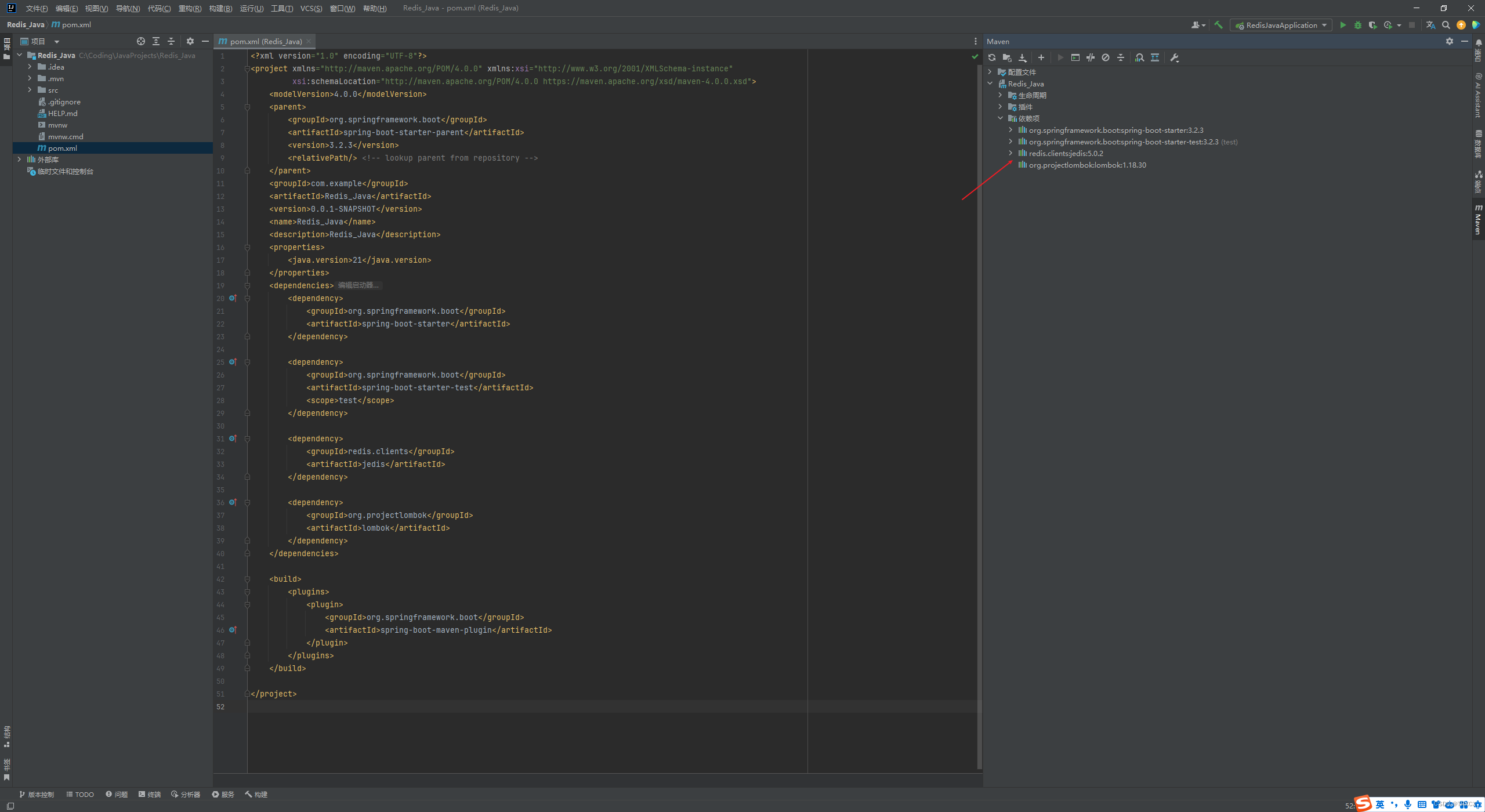This screenshot has height=812, width=1485.
Task: Expand the jedis dependency node
Action: [x=1010, y=153]
